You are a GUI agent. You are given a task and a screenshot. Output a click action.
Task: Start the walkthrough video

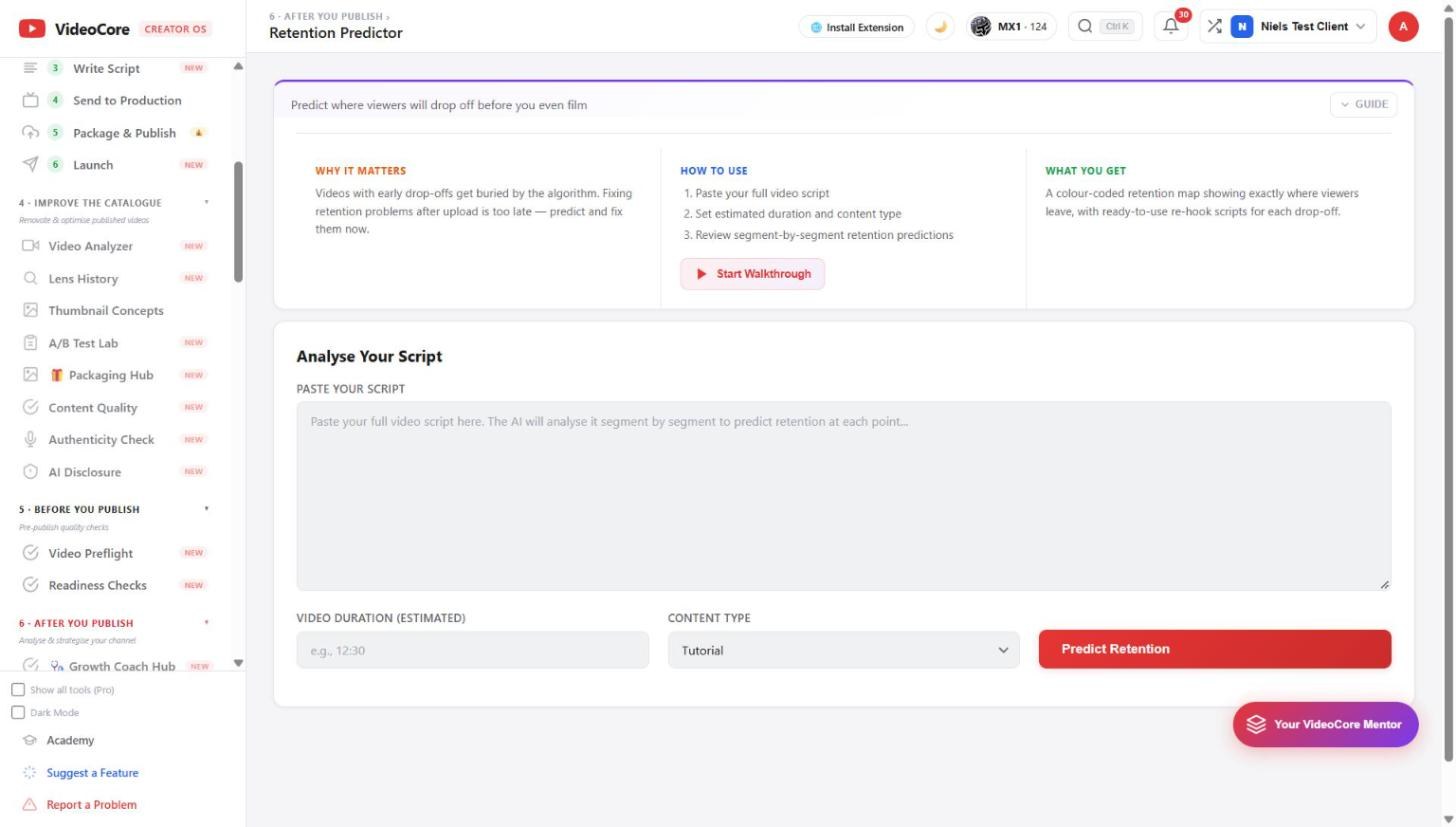(x=752, y=274)
